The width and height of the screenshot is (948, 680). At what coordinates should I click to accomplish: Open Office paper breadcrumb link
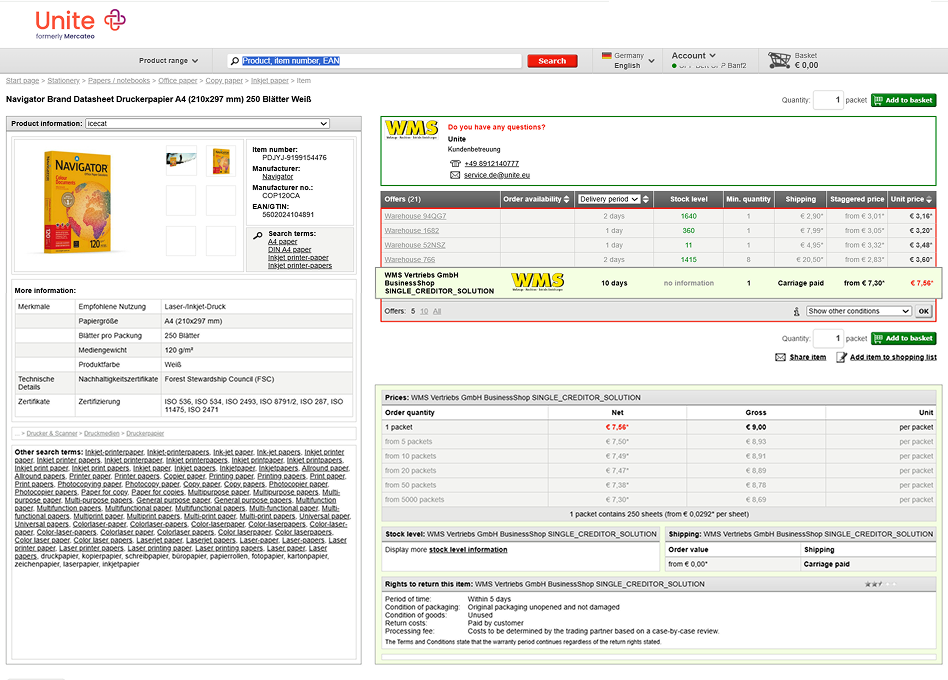click(178, 80)
